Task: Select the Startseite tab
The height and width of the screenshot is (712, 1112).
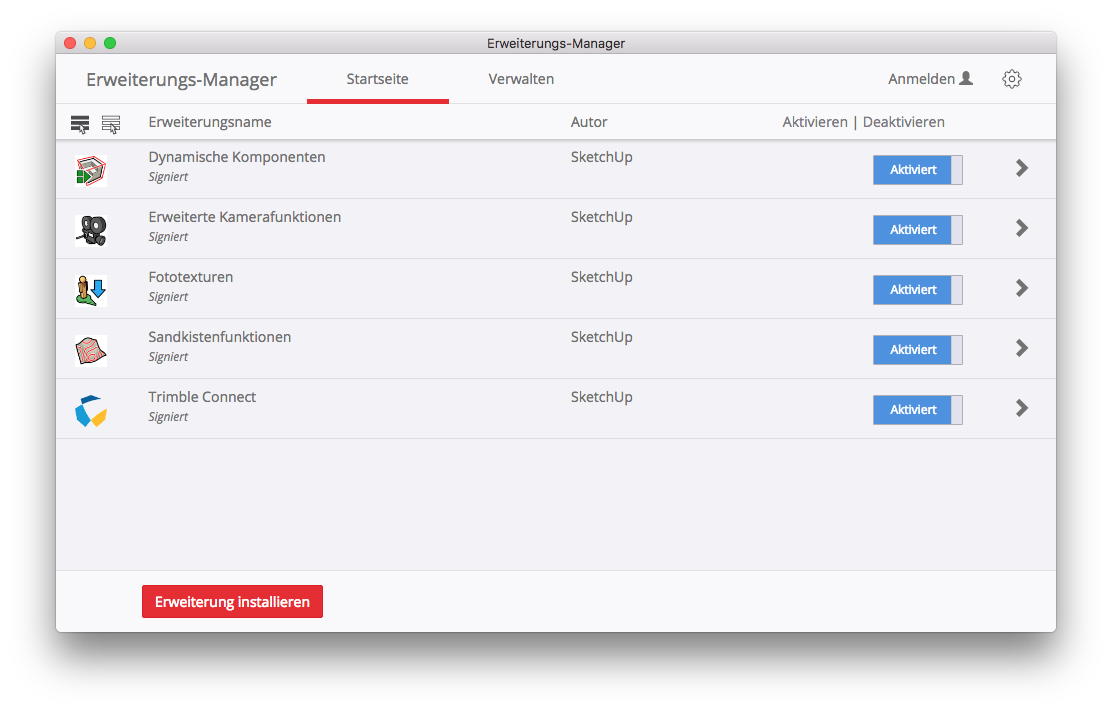Action: [377, 79]
